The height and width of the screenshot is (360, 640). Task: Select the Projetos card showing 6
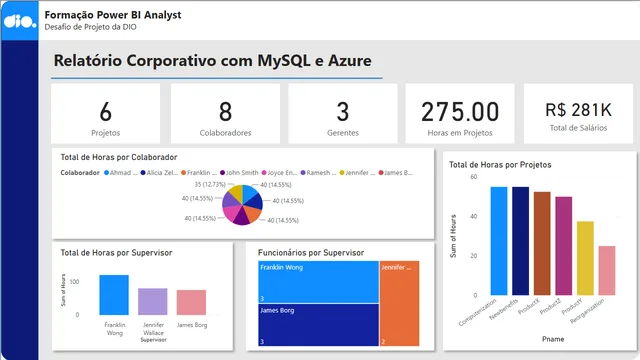(x=105, y=113)
